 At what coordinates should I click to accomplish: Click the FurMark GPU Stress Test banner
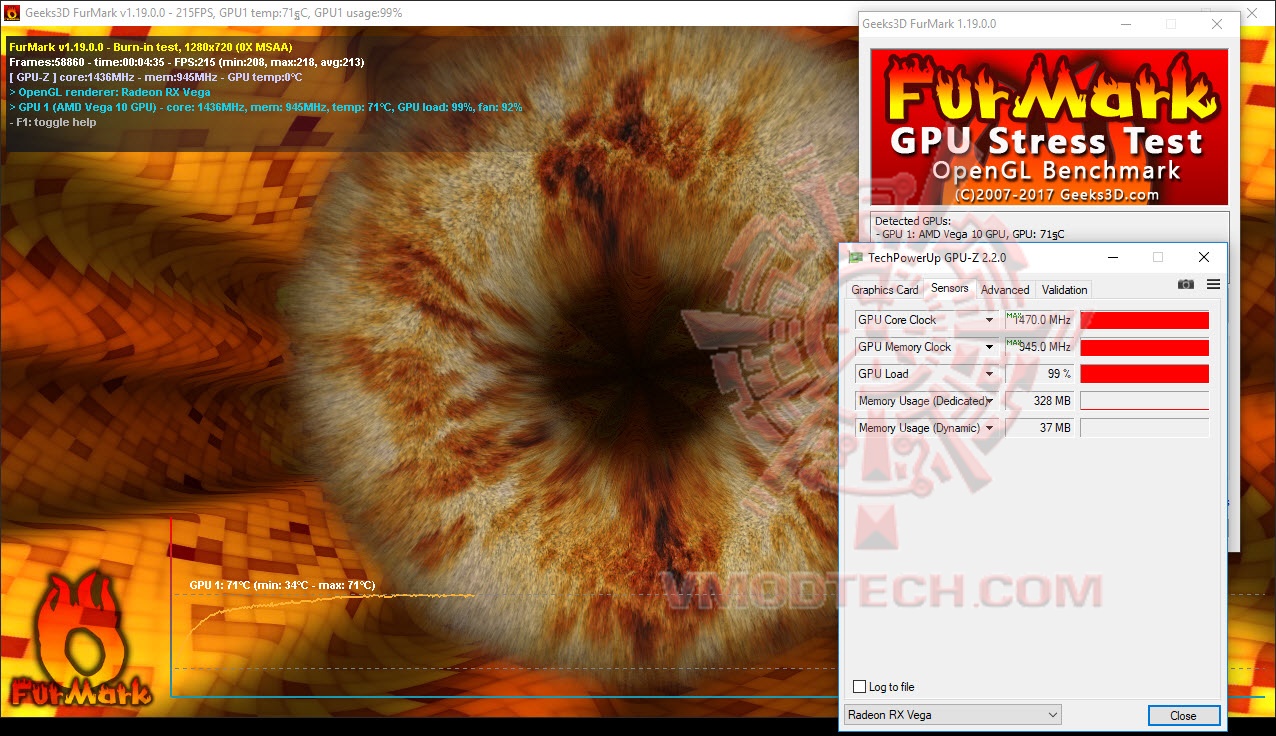1049,126
